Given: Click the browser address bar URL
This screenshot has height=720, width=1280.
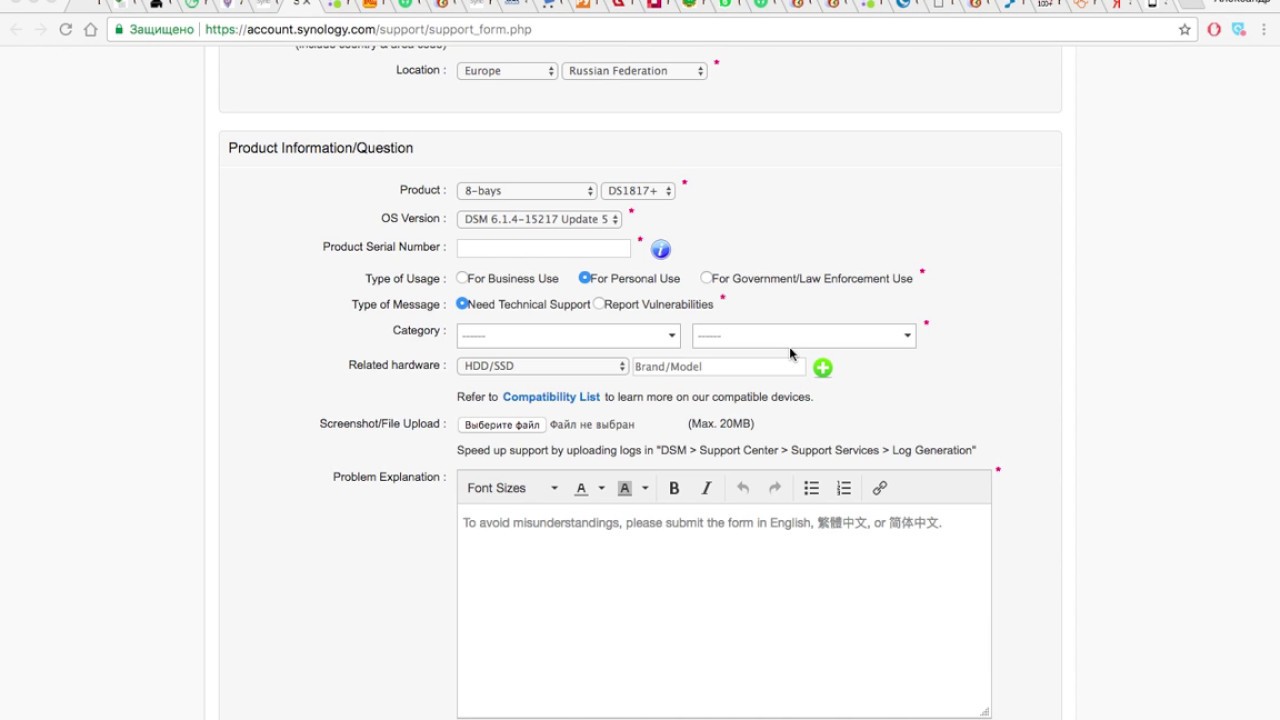Looking at the screenshot, I should [x=368, y=30].
